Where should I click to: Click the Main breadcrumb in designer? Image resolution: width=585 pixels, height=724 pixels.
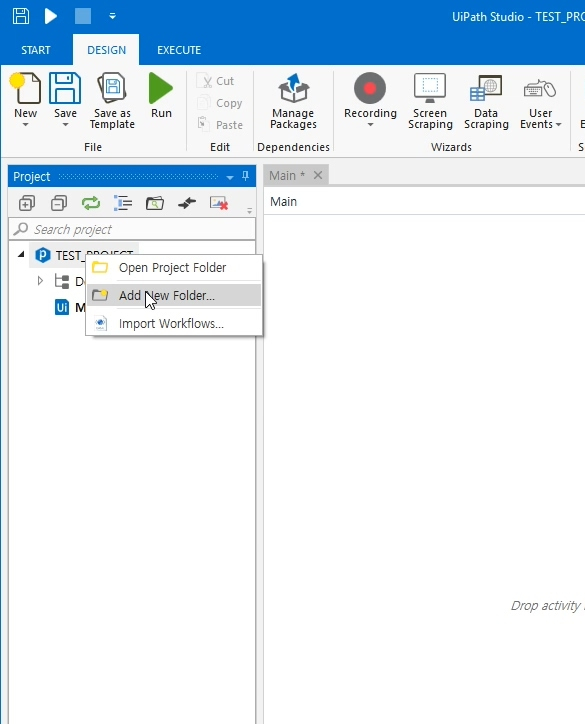(283, 202)
